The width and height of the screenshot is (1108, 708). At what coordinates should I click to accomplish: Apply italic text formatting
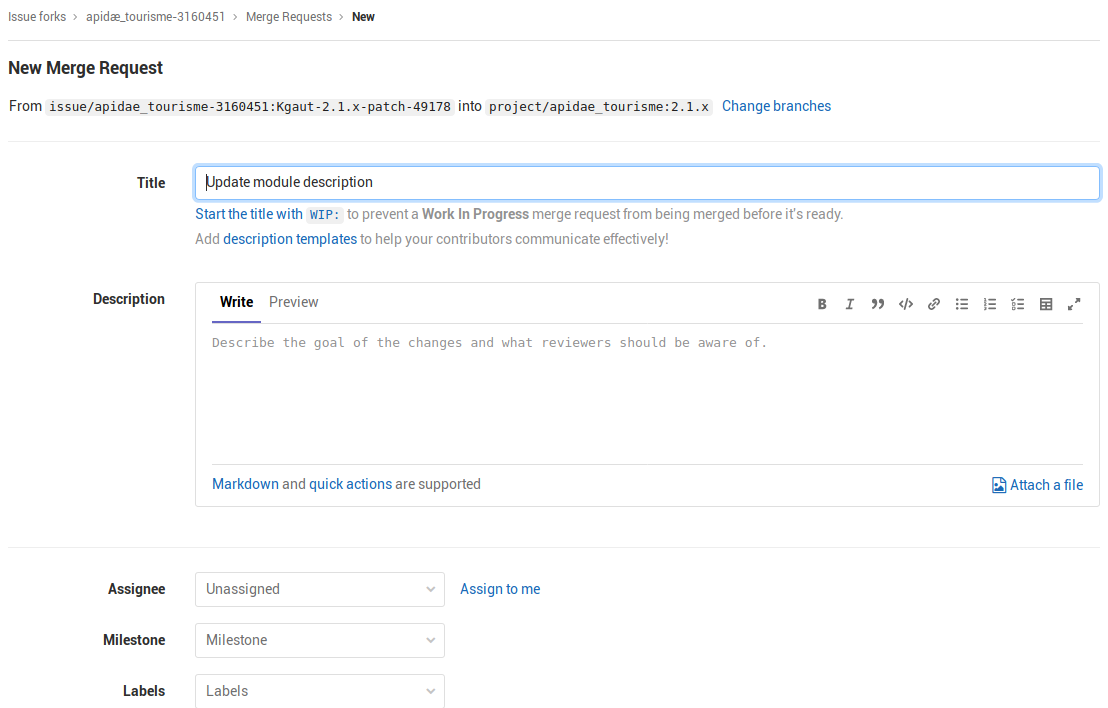pyautogui.click(x=849, y=304)
